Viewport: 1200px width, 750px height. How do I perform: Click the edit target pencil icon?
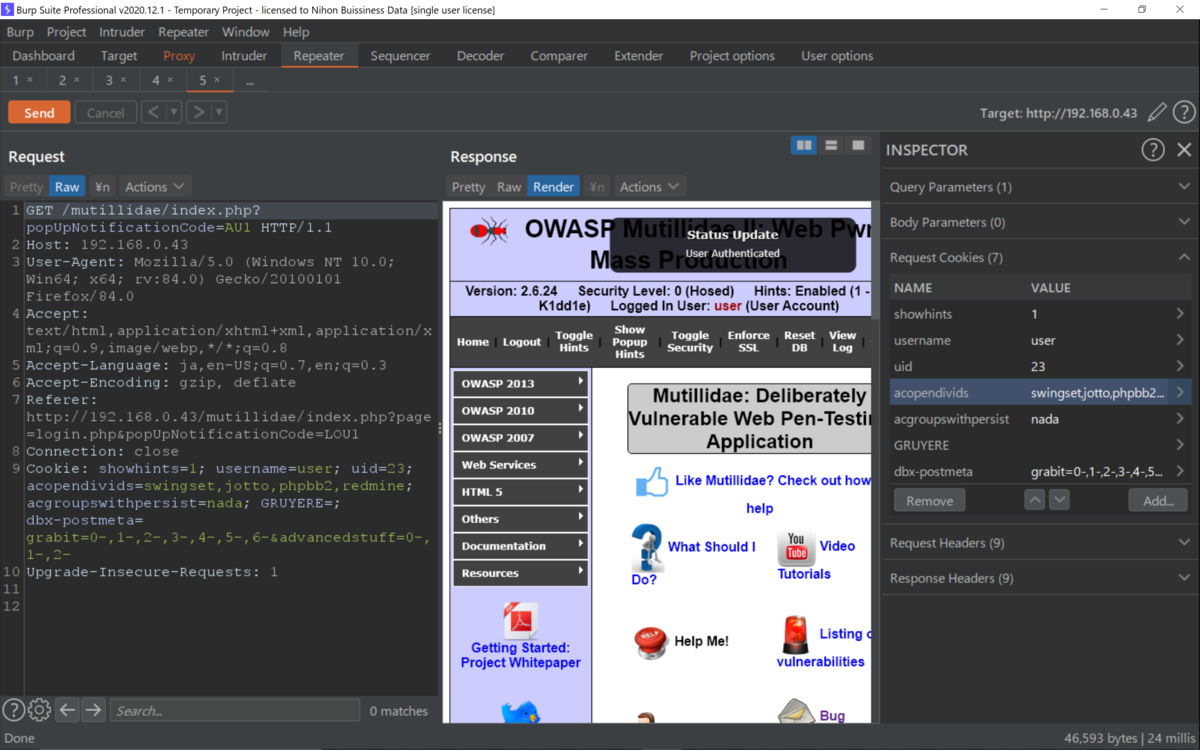click(x=1157, y=113)
